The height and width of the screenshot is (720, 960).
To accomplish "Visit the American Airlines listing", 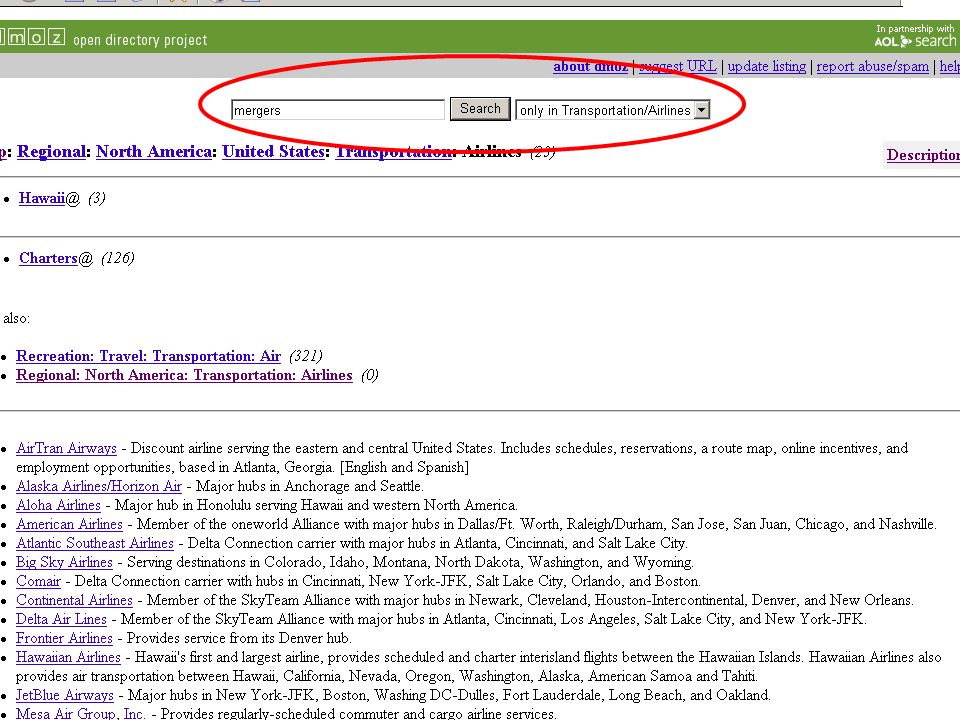I will point(69,524).
